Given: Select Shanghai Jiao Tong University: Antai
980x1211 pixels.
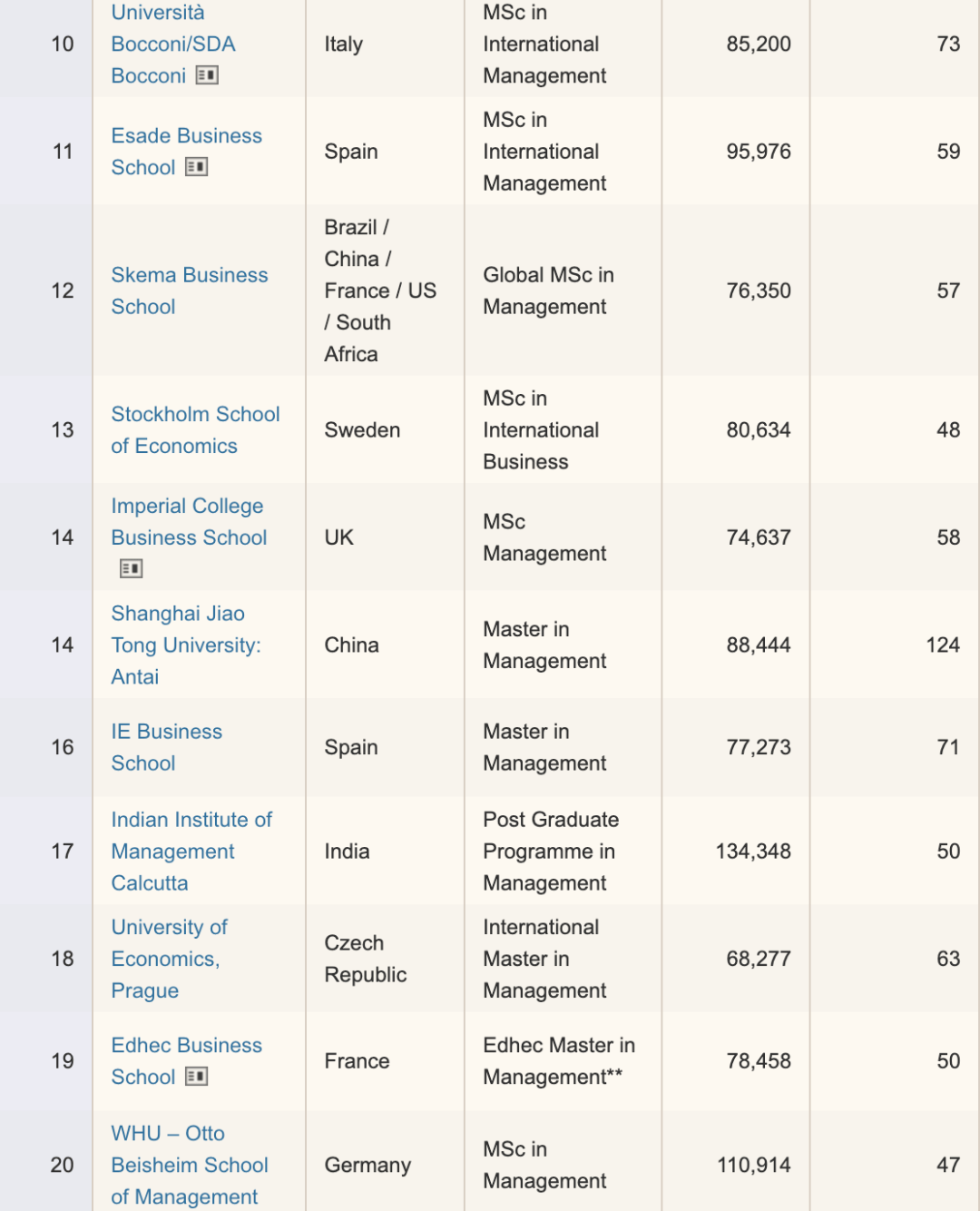Looking at the screenshot, I should [186, 645].
